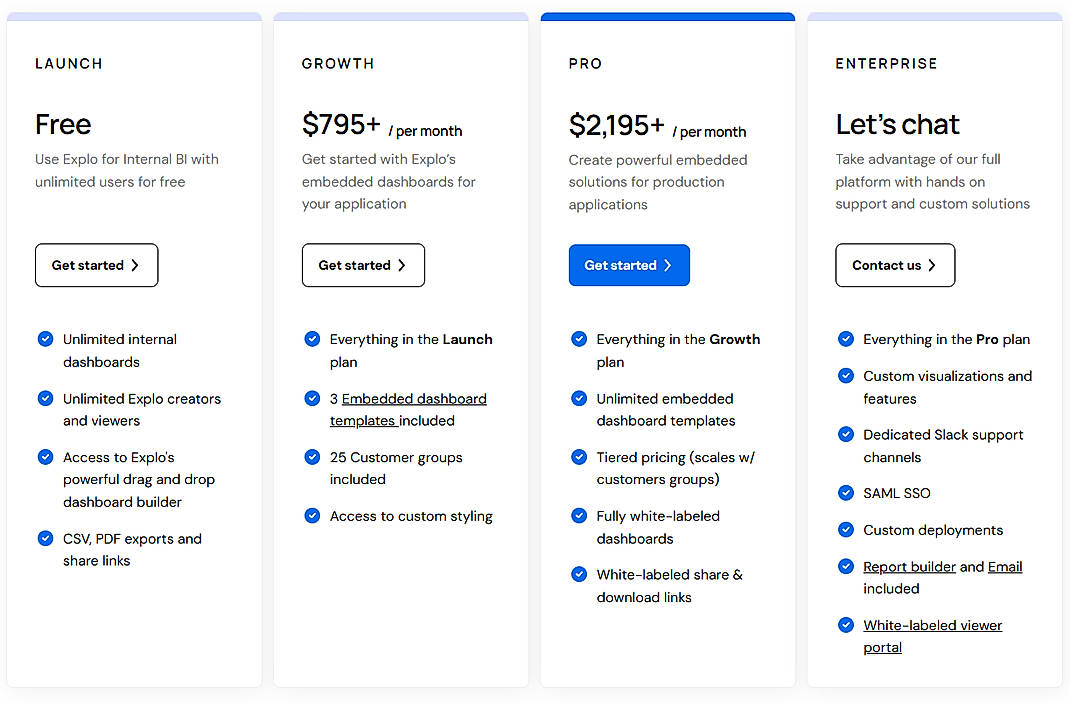
Task: Click the blue Get started Pro button
Action: 629,265
